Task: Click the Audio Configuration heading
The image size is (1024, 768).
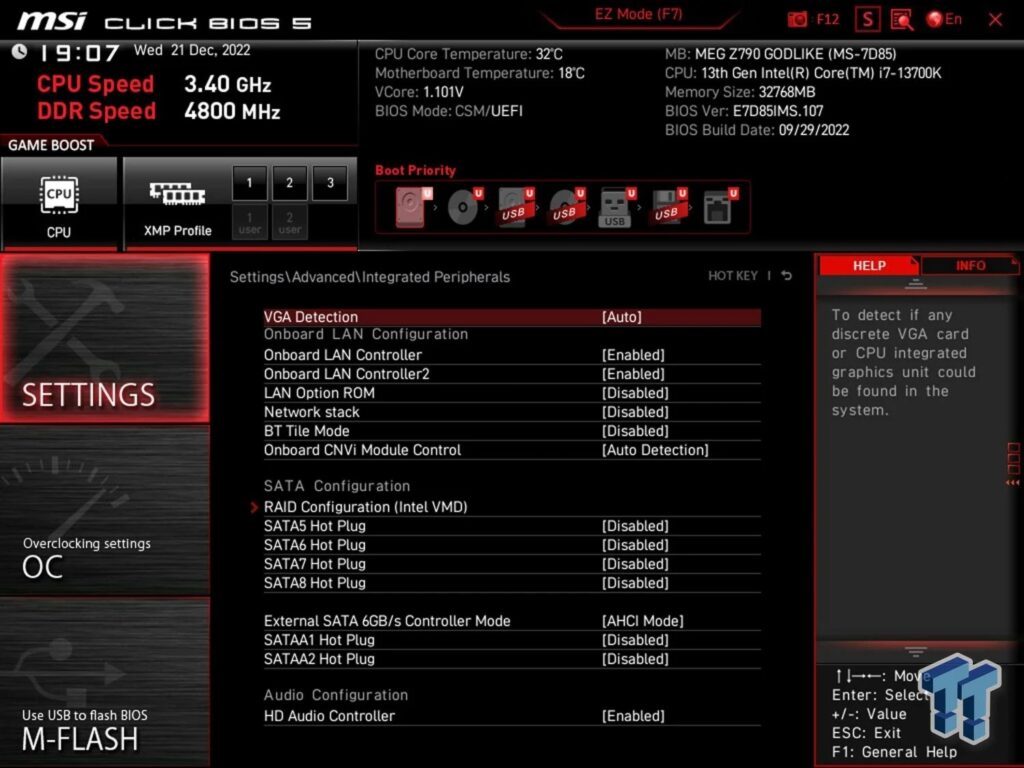Action: coord(336,695)
